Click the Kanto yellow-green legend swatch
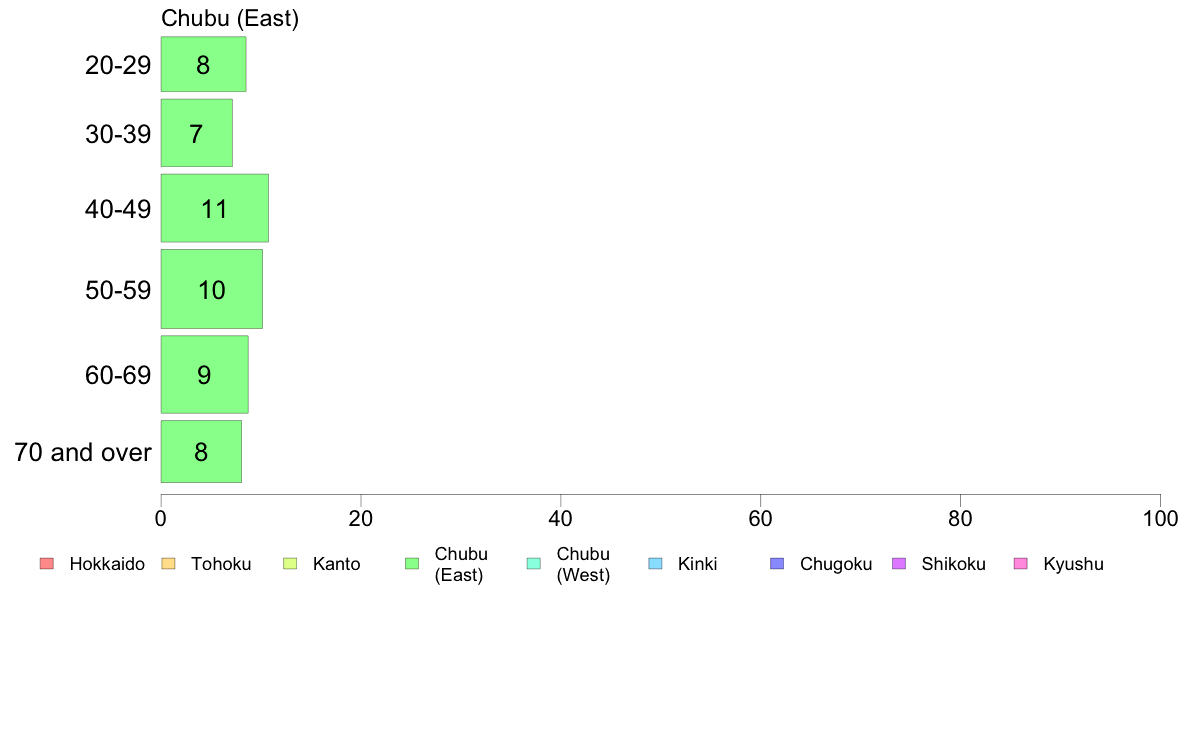This screenshot has width=1188, height=736. [289, 563]
